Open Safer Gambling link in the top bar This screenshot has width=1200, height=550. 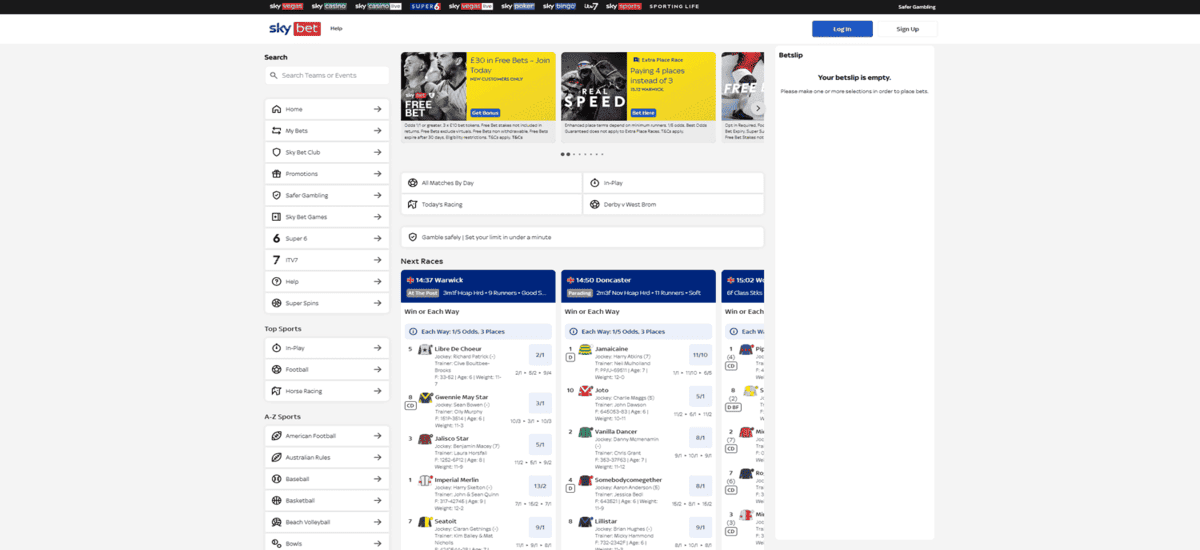click(x=917, y=6)
